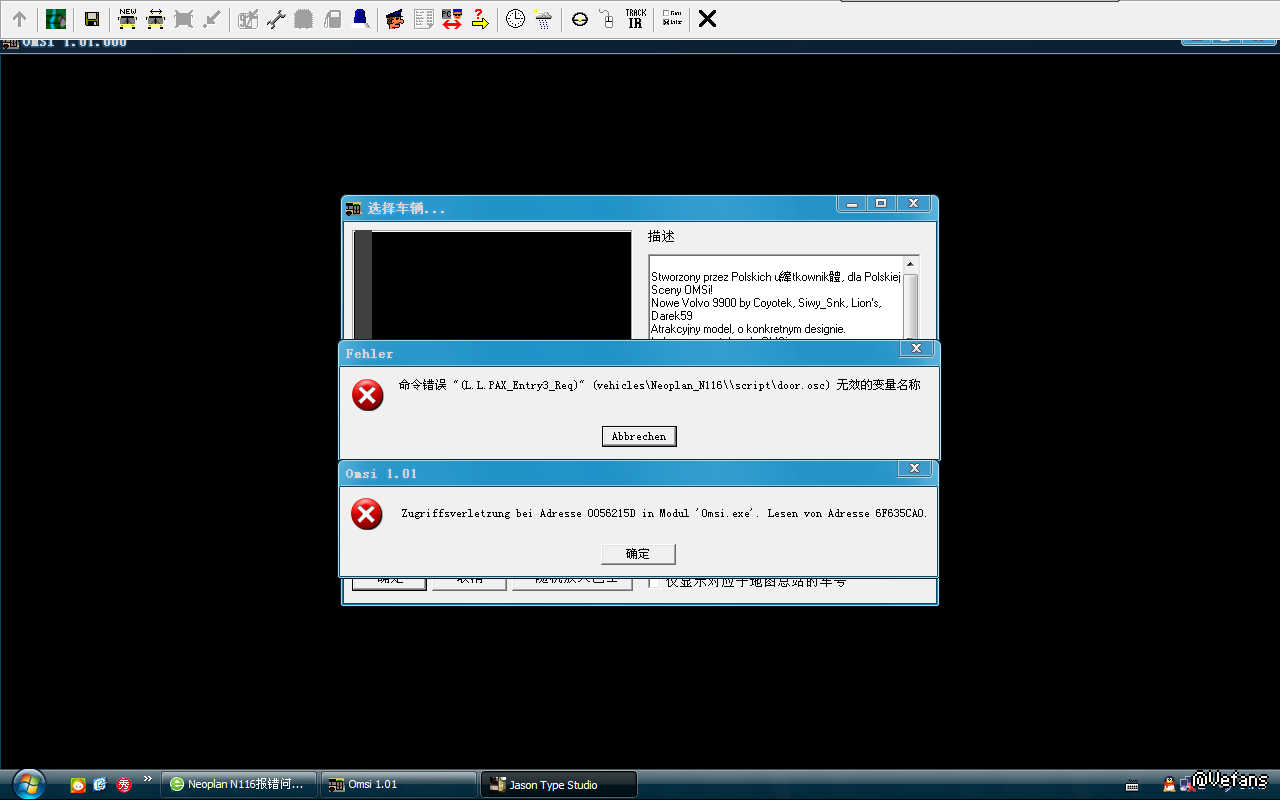The image size is (1280, 800).
Task: Click the grayed square icon after the wrench
Action: pyautogui.click(x=304, y=19)
